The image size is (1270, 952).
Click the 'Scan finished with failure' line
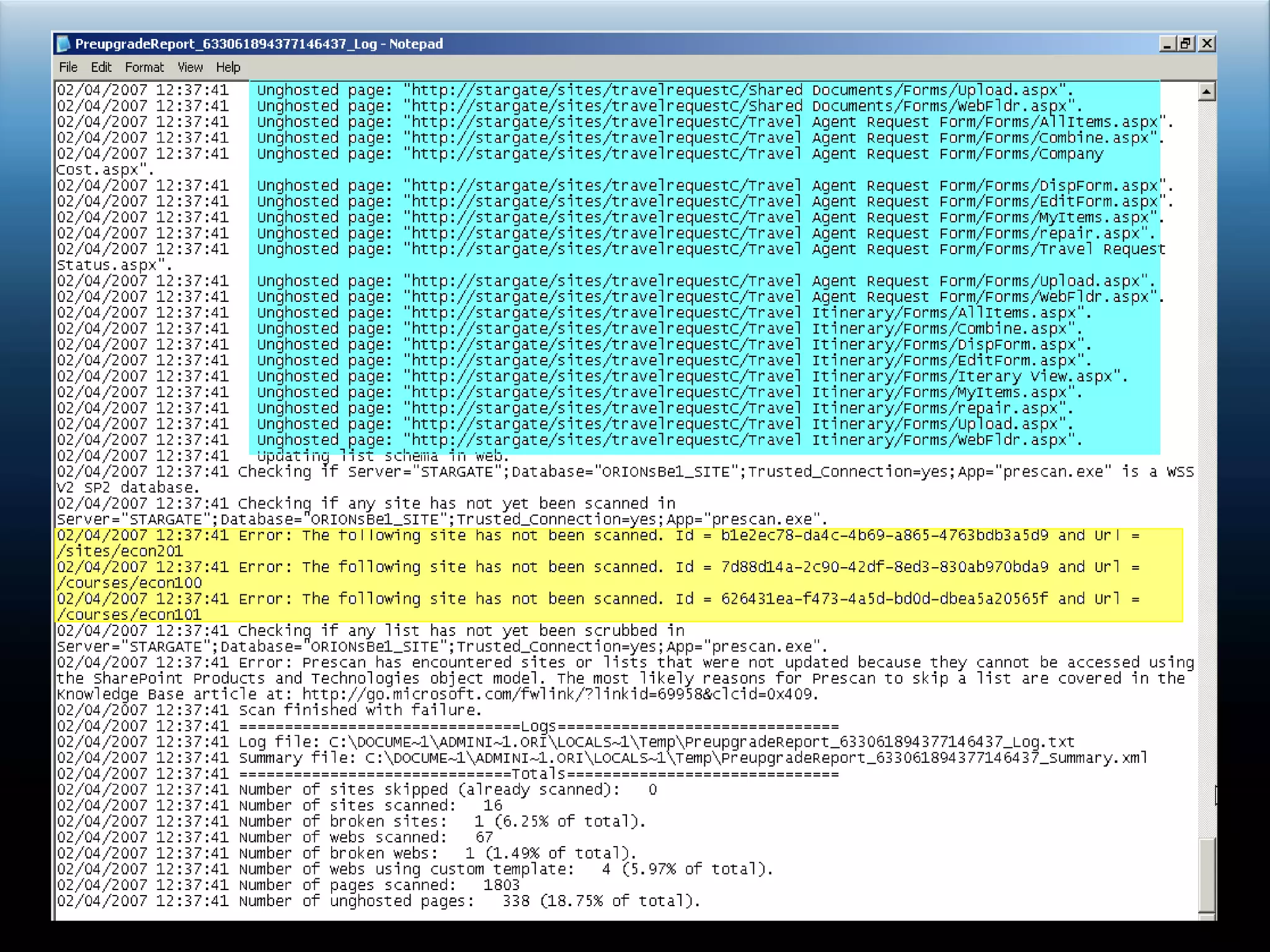tap(360, 710)
